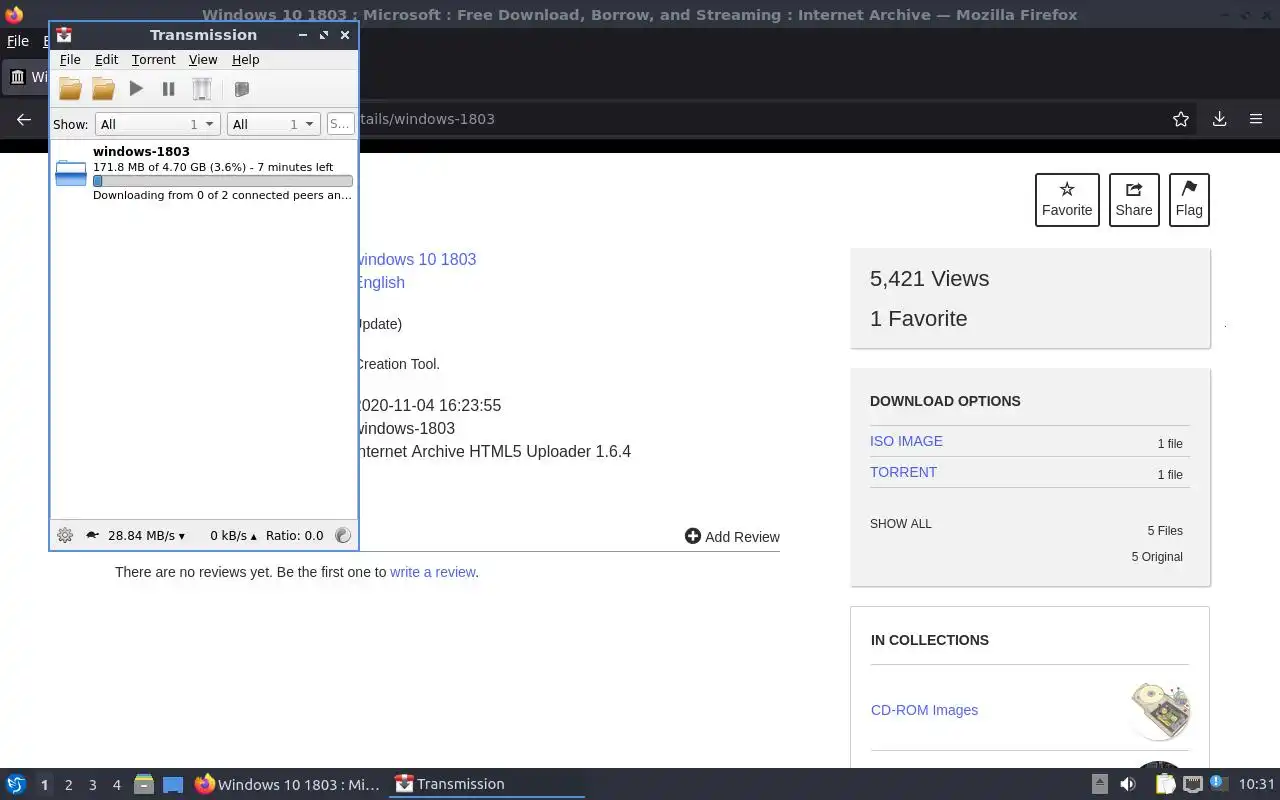Open the File menu in Transmission
This screenshot has height=800, width=1280.
(x=70, y=60)
